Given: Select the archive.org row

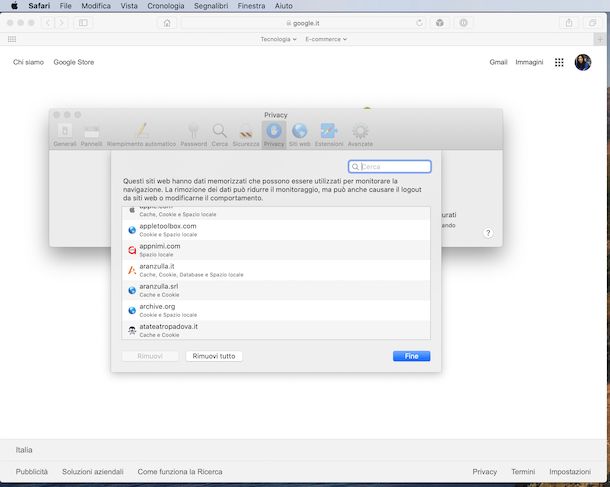Looking at the screenshot, I should click(x=276, y=310).
